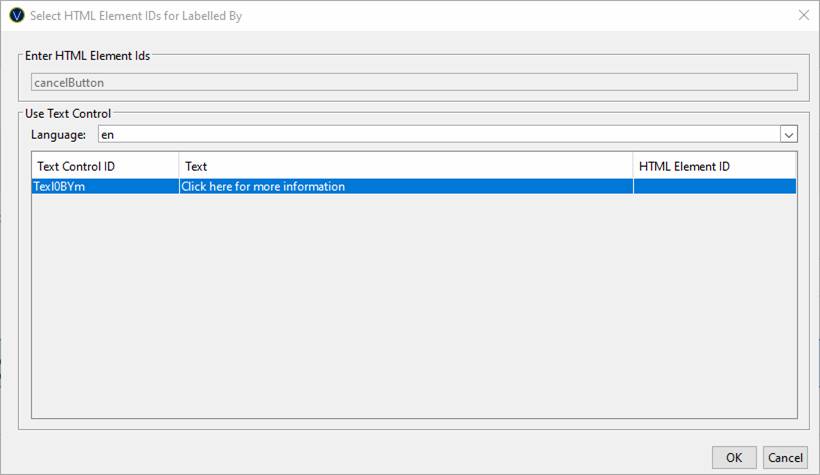
Task: Click empty HTML Element ID cell of selected row
Action: [715, 186]
